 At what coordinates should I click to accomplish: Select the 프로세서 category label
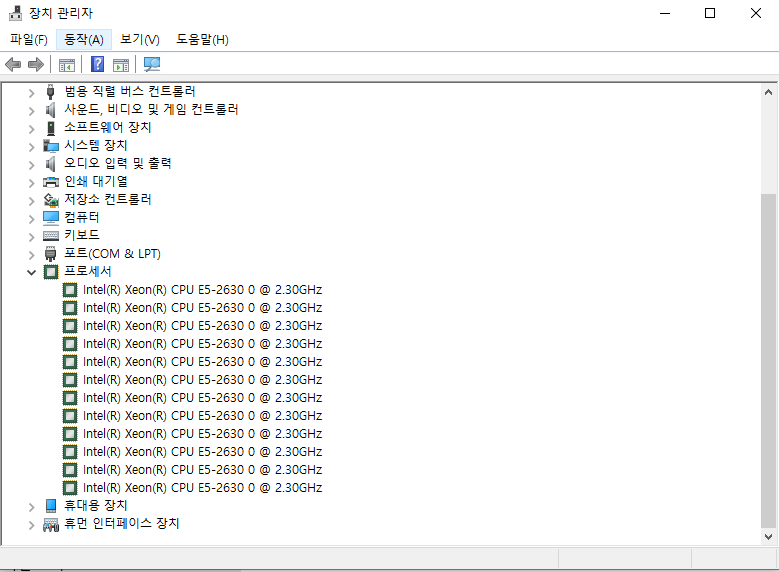[88, 271]
